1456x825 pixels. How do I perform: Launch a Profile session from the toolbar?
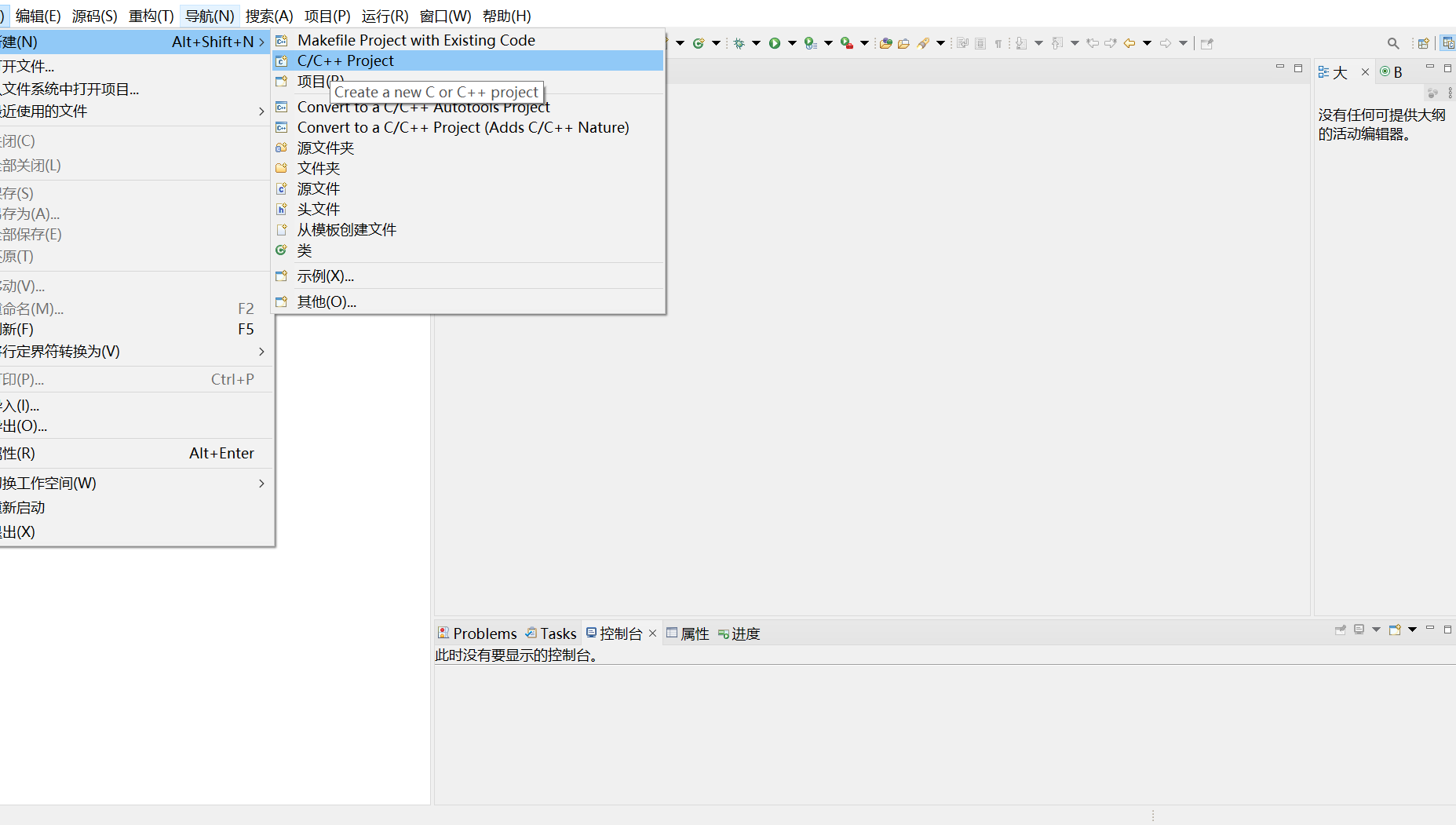809,43
